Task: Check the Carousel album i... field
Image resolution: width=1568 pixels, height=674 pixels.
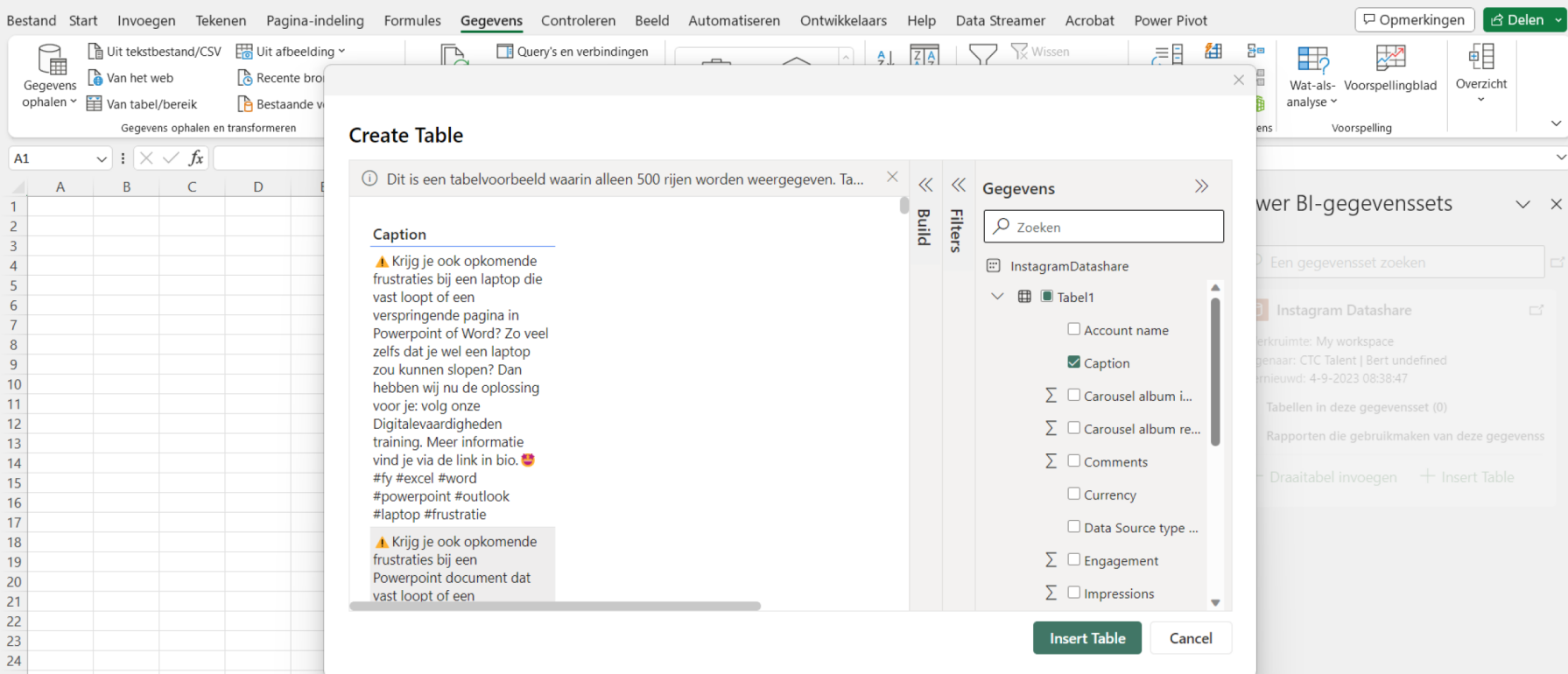Action: click(x=1073, y=395)
